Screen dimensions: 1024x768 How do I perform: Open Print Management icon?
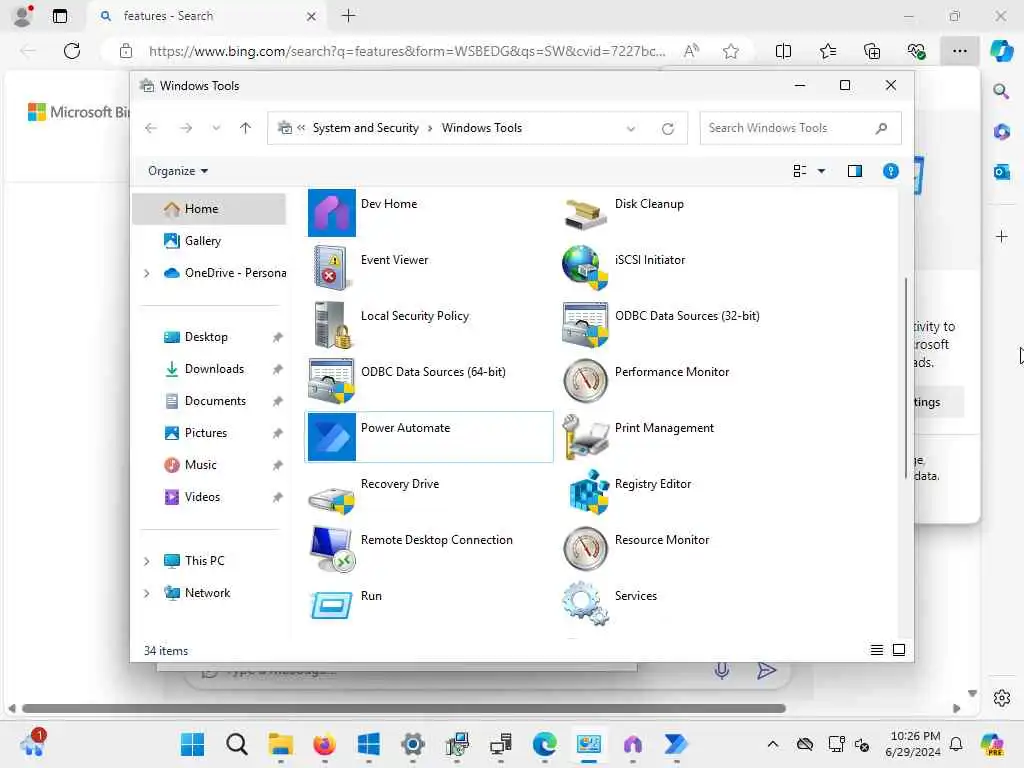[x=585, y=437]
